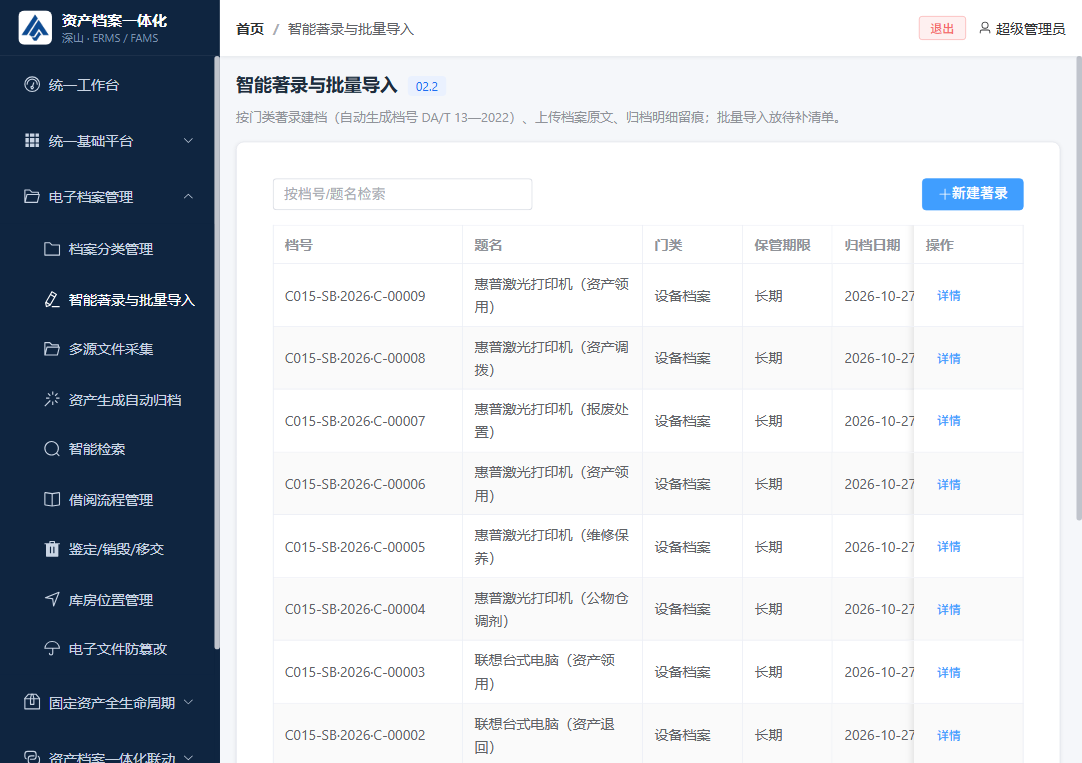This screenshot has width=1082, height=763.
Task: Click the main page vertical scrollbar
Action: click(x=1079, y=288)
